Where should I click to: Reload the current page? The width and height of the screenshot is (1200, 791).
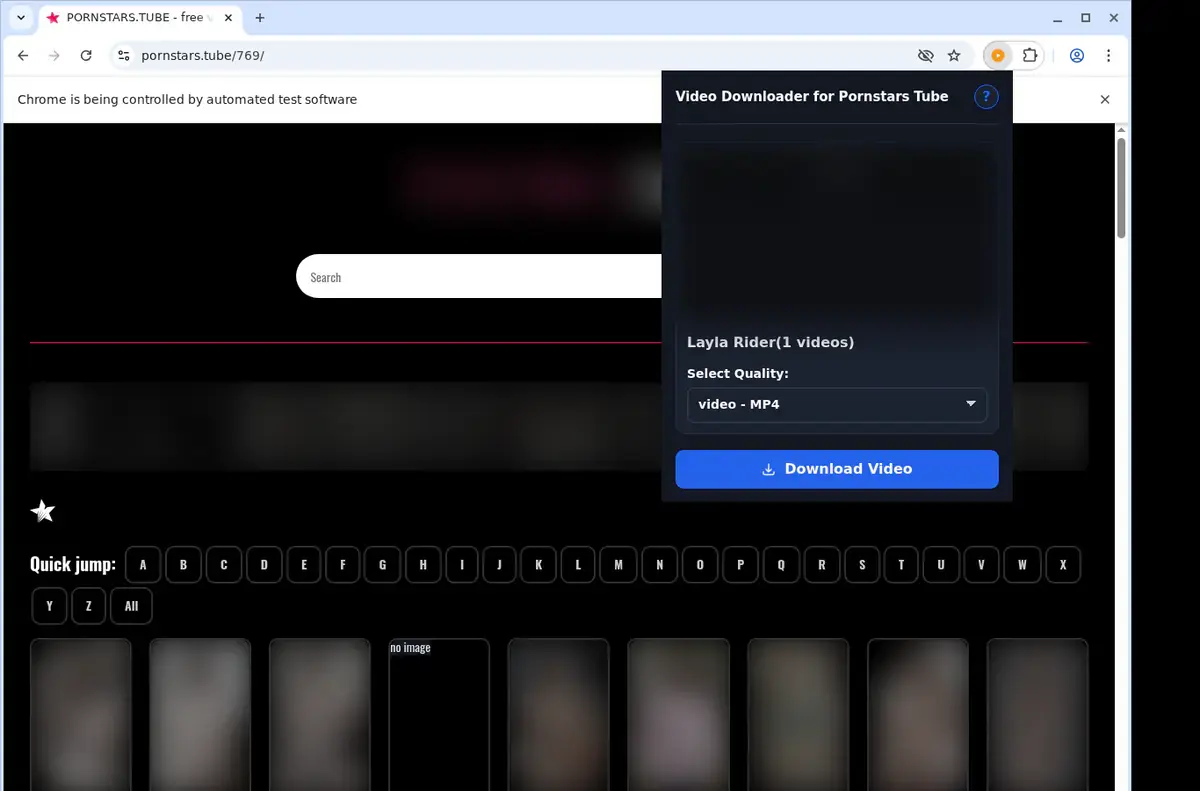(86, 56)
